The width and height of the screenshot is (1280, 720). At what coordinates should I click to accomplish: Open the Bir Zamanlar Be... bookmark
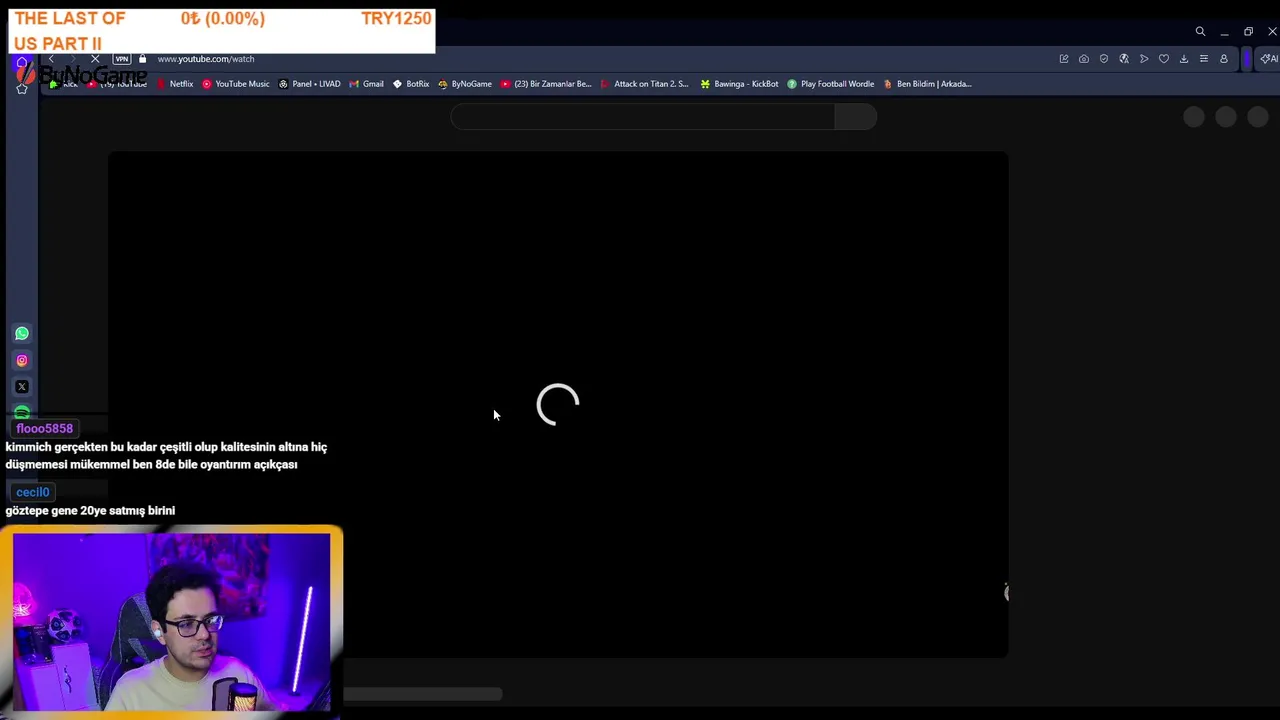tap(546, 84)
